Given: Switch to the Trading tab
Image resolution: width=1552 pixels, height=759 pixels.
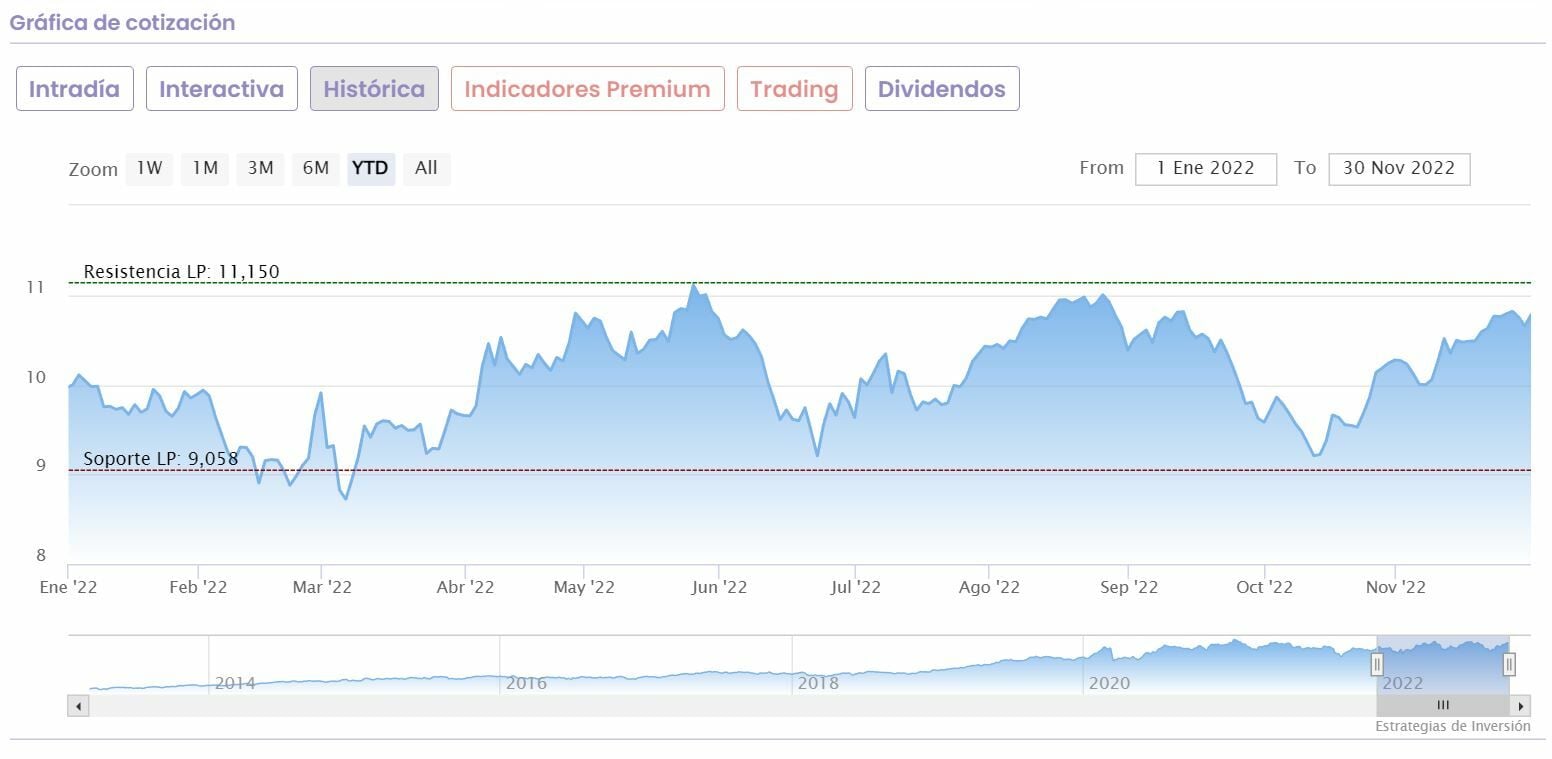Looking at the screenshot, I should coord(794,89).
